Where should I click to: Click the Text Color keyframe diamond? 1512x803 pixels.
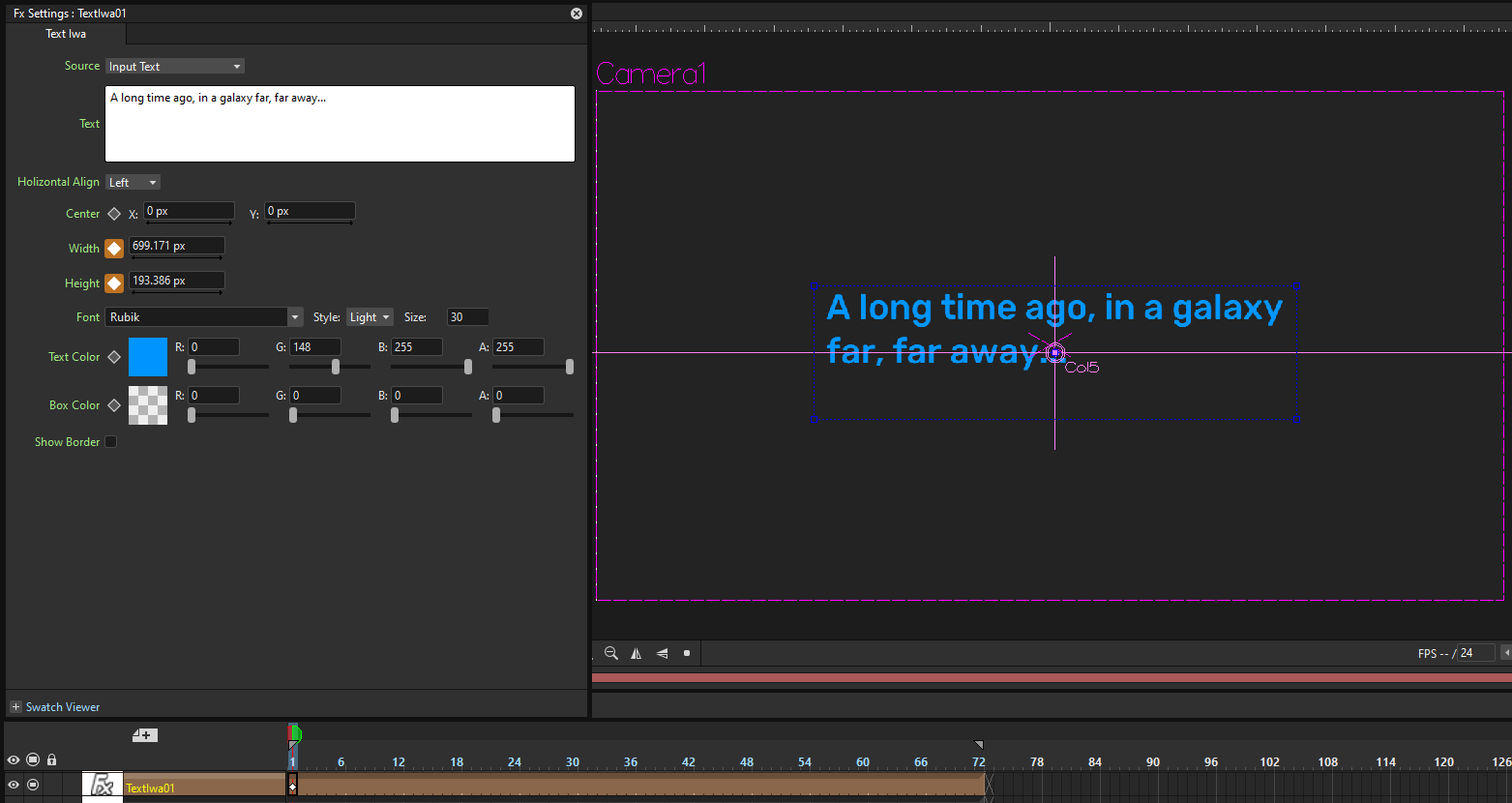click(114, 357)
